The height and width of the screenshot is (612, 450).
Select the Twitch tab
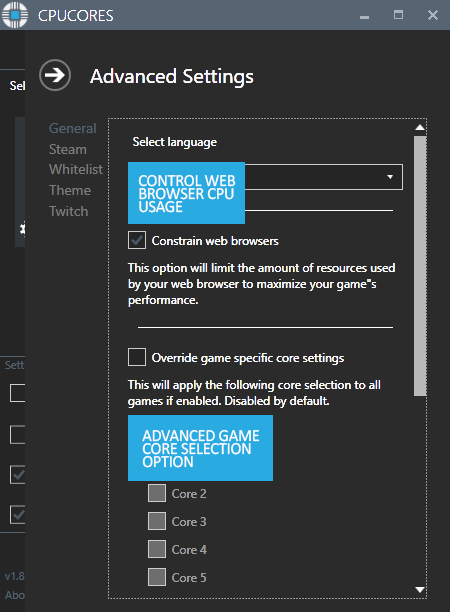pyautogui.click(x=69, y=211)
